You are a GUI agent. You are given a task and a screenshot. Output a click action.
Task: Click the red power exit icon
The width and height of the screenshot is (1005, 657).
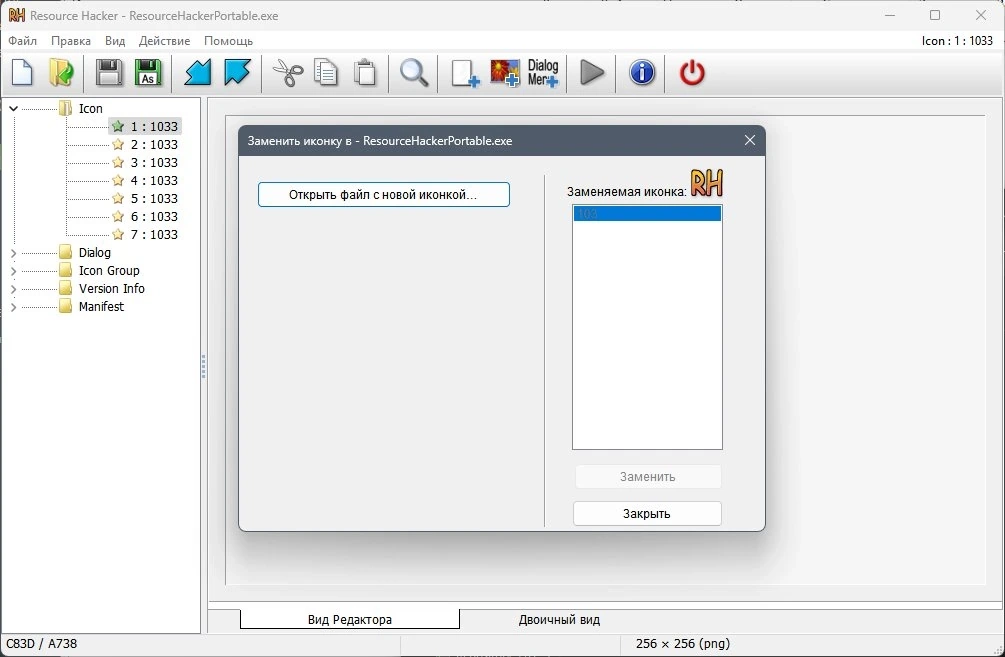tap(692, 72)
